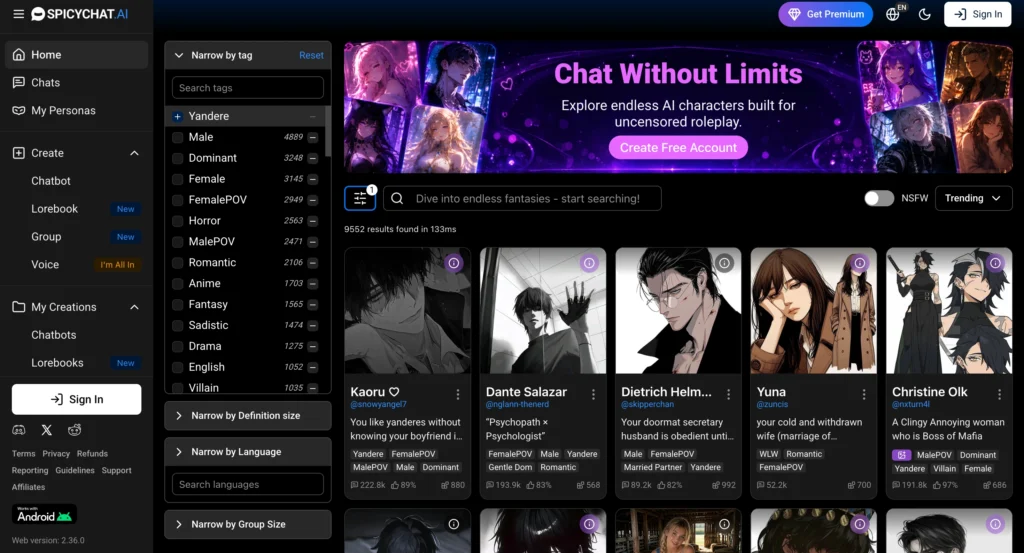
Task: Check the Horror tag checkbox
Action: coord(177,221)
